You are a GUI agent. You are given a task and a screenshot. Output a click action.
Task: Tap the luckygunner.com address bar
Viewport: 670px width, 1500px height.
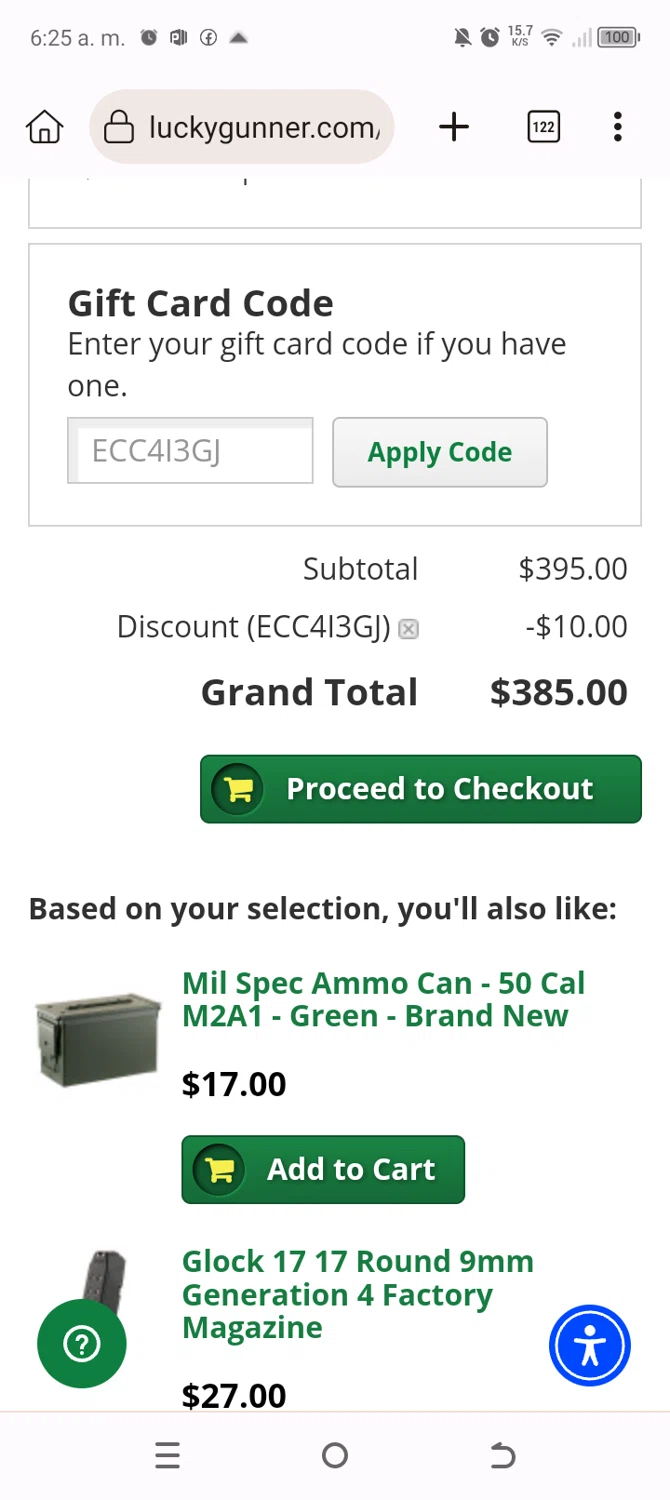[264, 127]
